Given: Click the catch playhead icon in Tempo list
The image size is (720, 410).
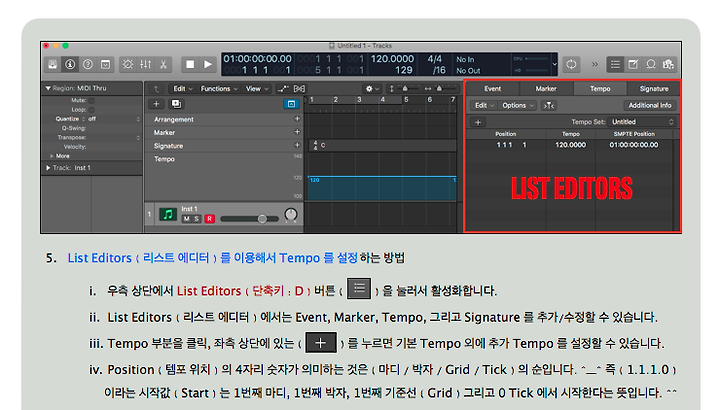Looking at the screenshot, I should (549, 106).
